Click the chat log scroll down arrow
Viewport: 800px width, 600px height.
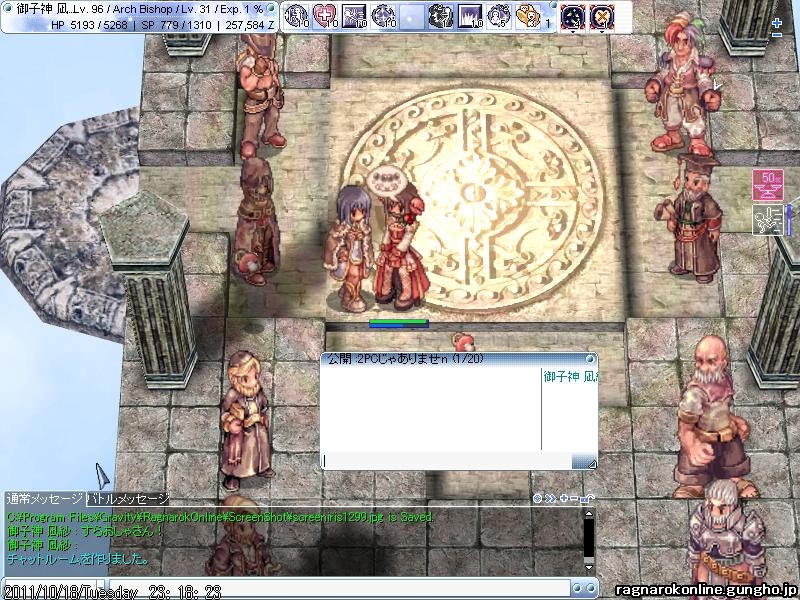point(589,567)
